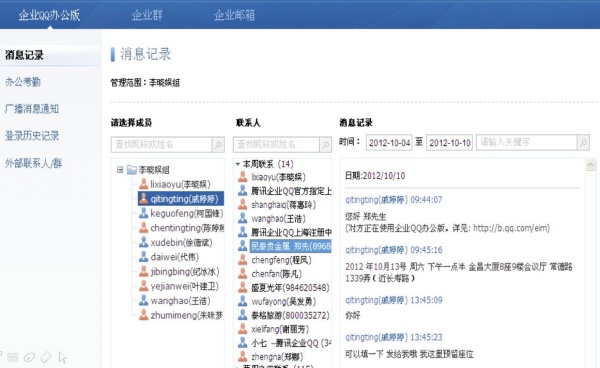Click lixiaoyu member avatar icon
This screenshot has width=600, height=368.
(x=143, y=184)
